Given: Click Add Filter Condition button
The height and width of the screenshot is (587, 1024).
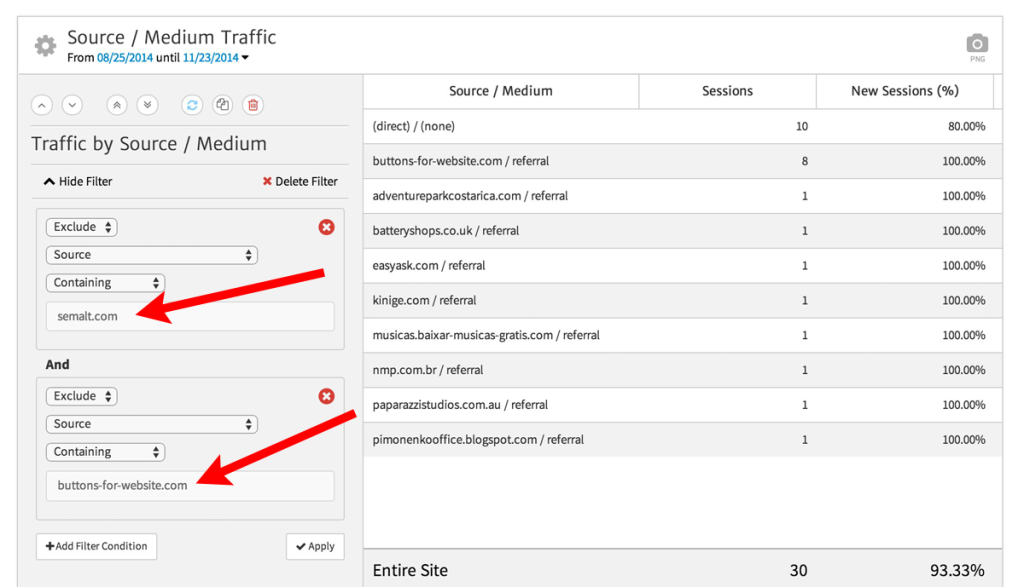Looking at the screenshot, I should (x=96, y=547).
